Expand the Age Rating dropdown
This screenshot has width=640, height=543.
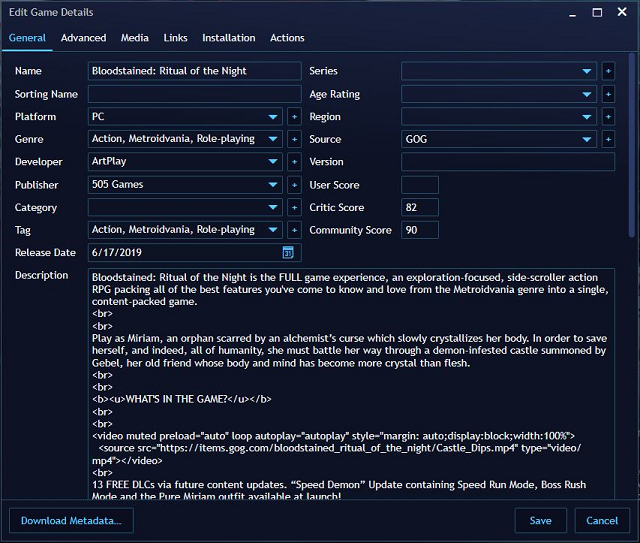click(x=587, y=94)
